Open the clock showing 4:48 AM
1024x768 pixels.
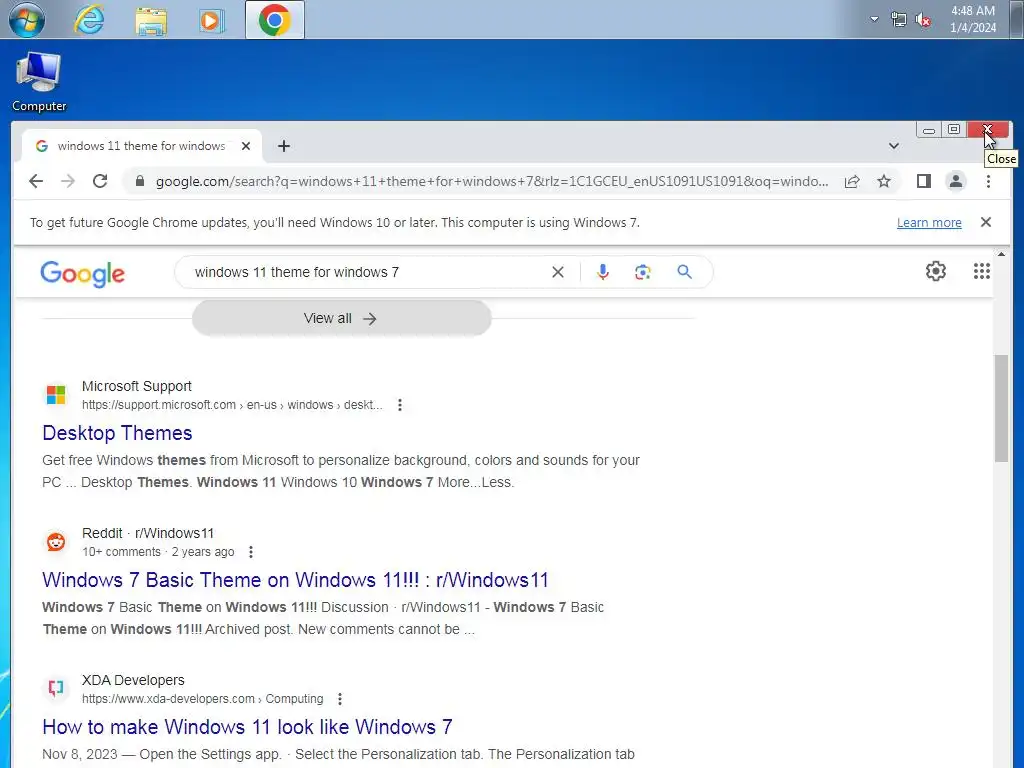(x=972, y=19)
